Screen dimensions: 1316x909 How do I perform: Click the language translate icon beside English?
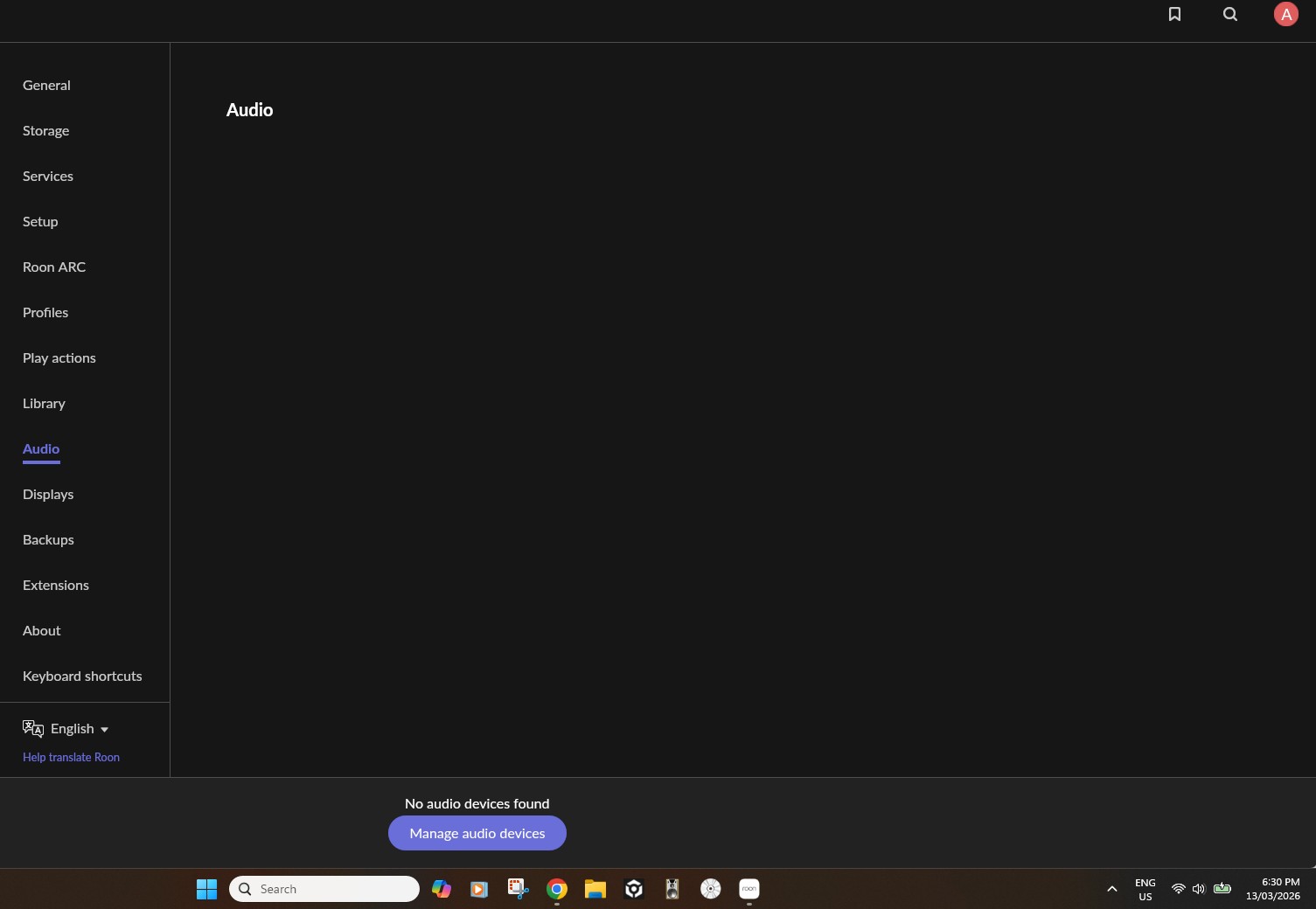pos(32,729)
